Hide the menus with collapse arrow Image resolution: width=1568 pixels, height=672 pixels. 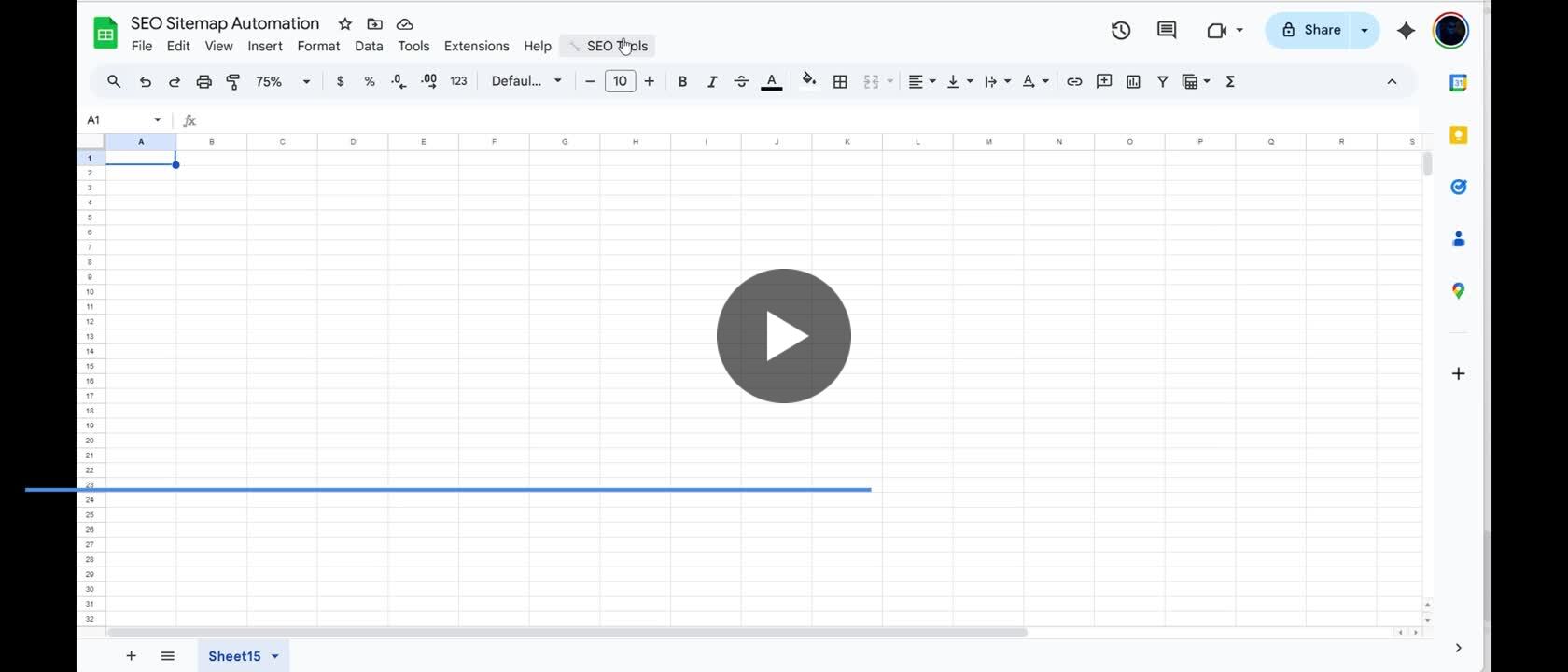pyautogui.click(x=1392, y=81)
